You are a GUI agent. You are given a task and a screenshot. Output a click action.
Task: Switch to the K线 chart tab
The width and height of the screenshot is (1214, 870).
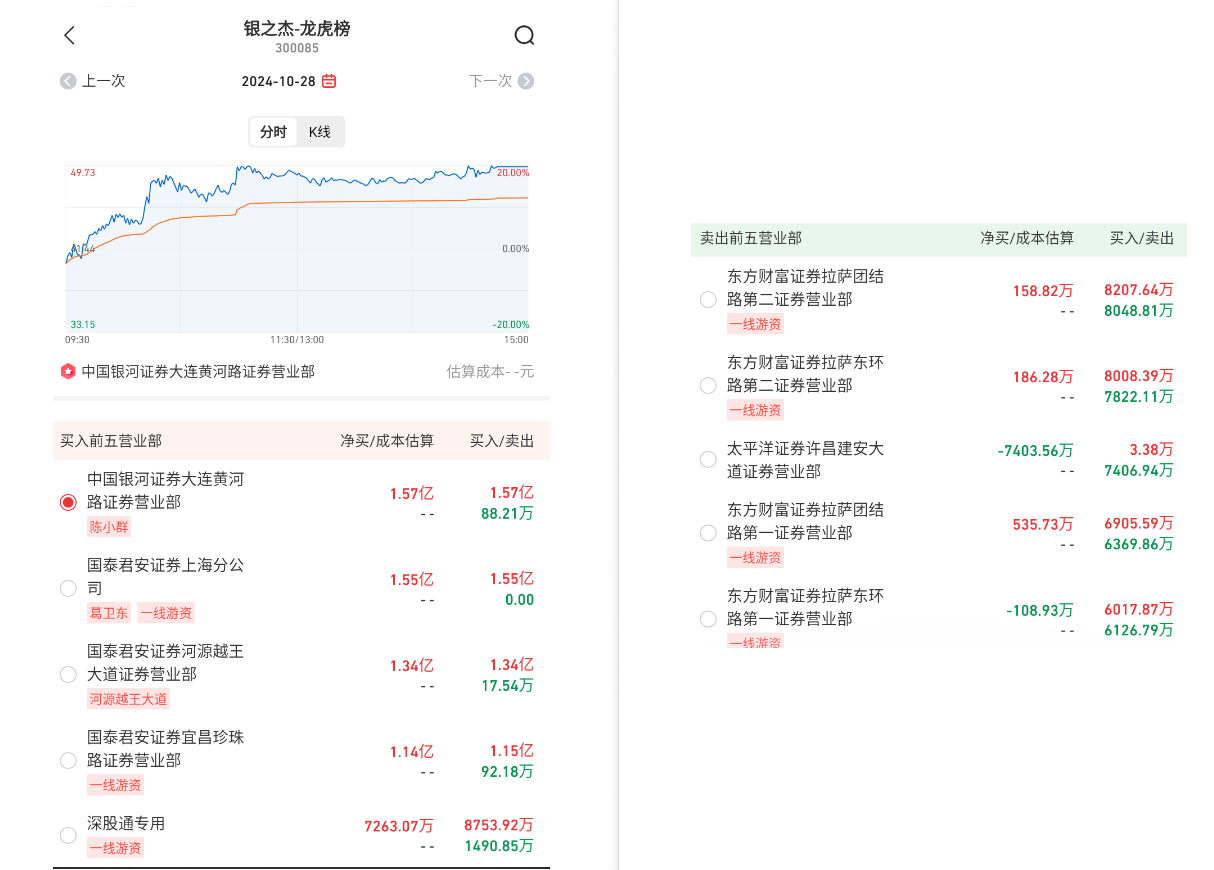[319, 132]
